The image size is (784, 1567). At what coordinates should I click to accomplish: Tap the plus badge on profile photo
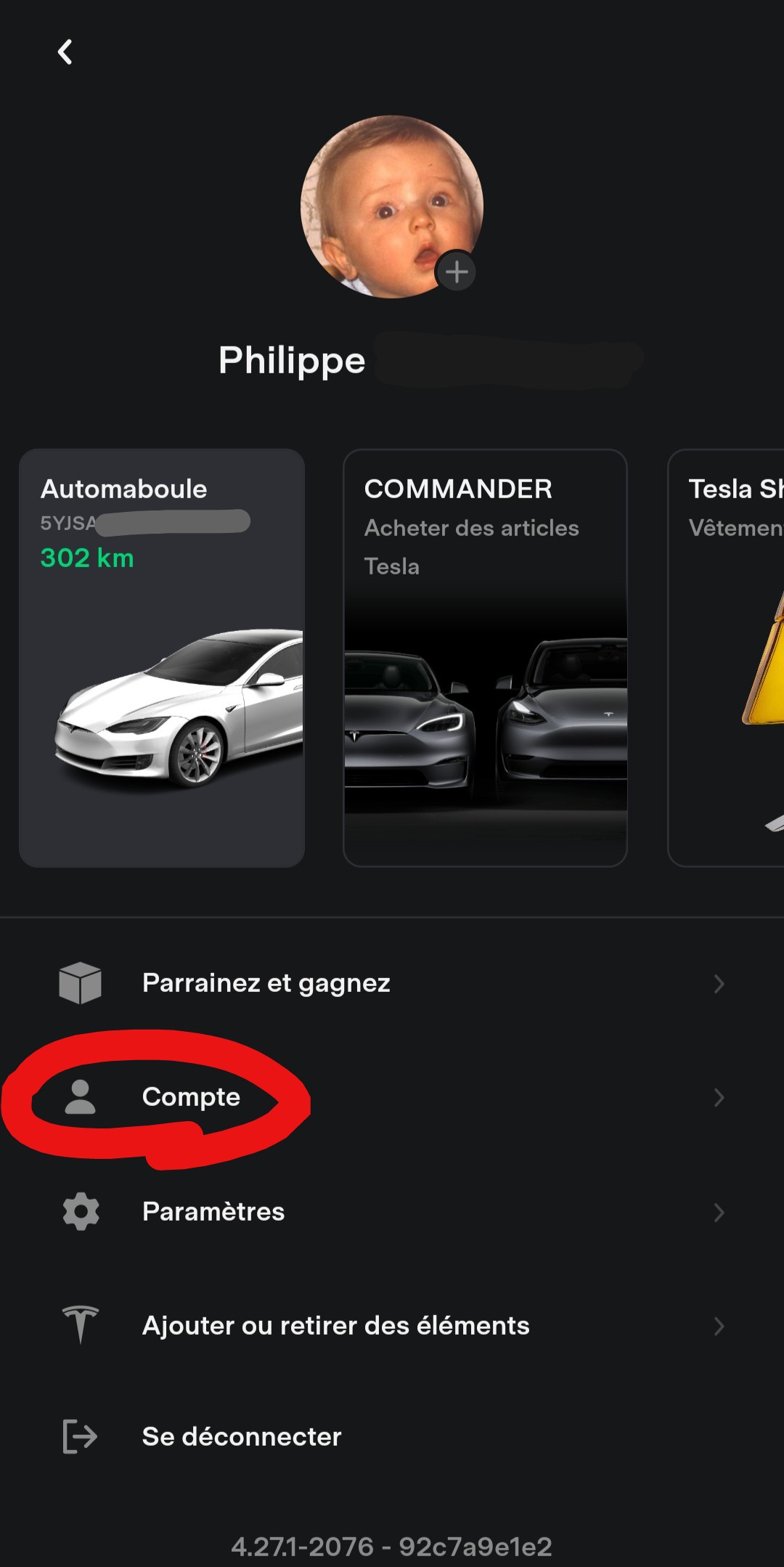[457, 272]
